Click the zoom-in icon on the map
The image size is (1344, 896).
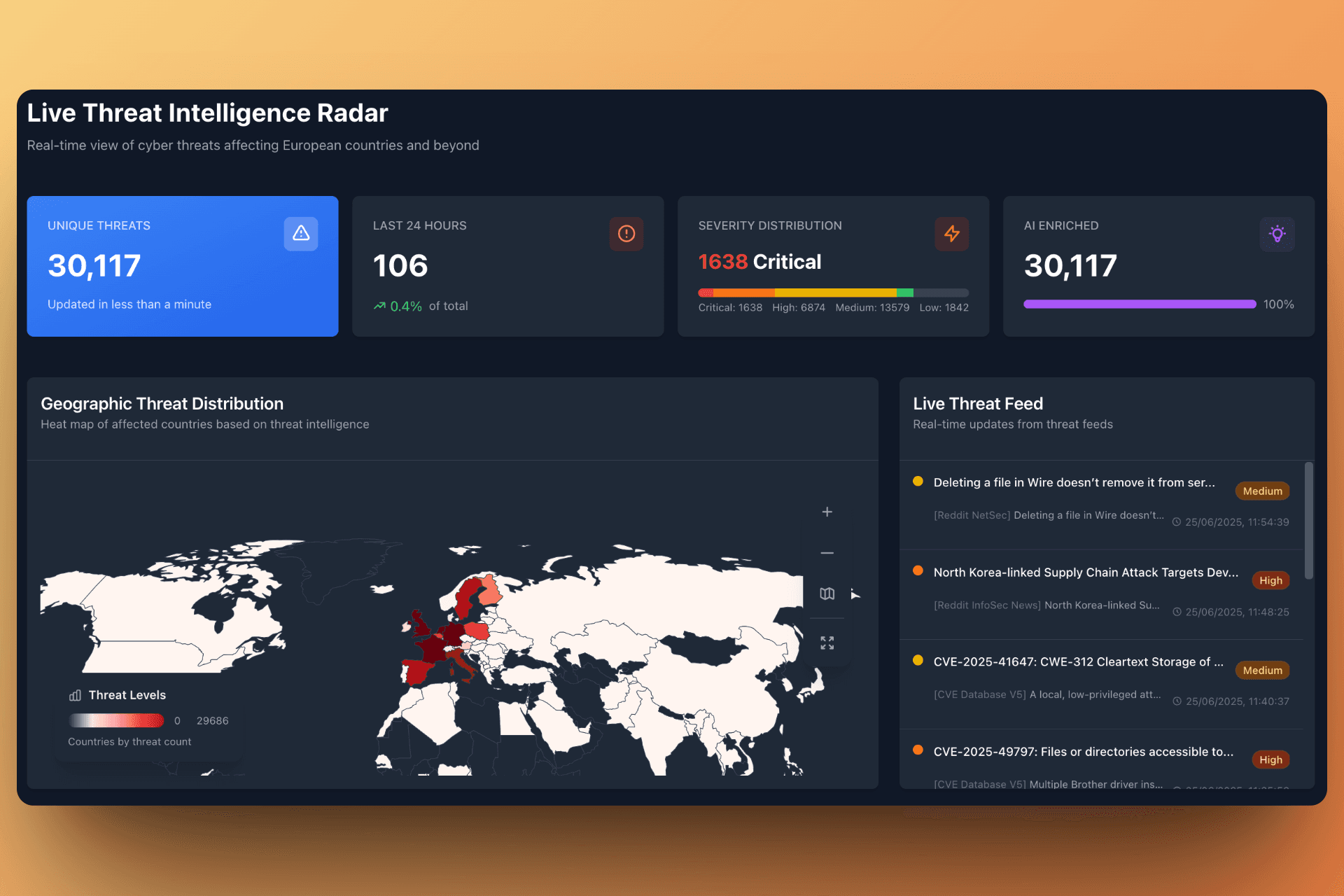coord(827,512)
